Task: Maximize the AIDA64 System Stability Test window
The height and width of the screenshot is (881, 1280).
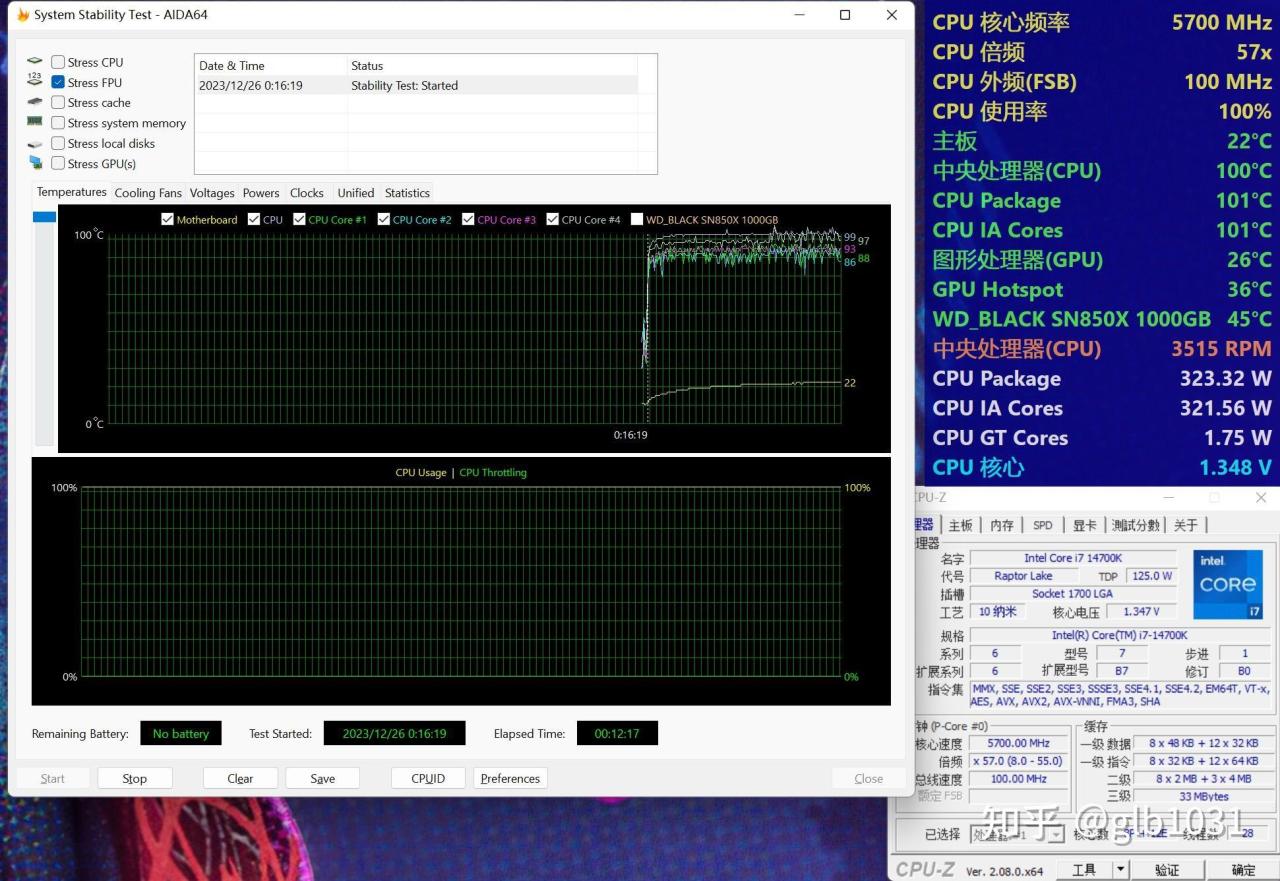Action: [x=845, y=15]
